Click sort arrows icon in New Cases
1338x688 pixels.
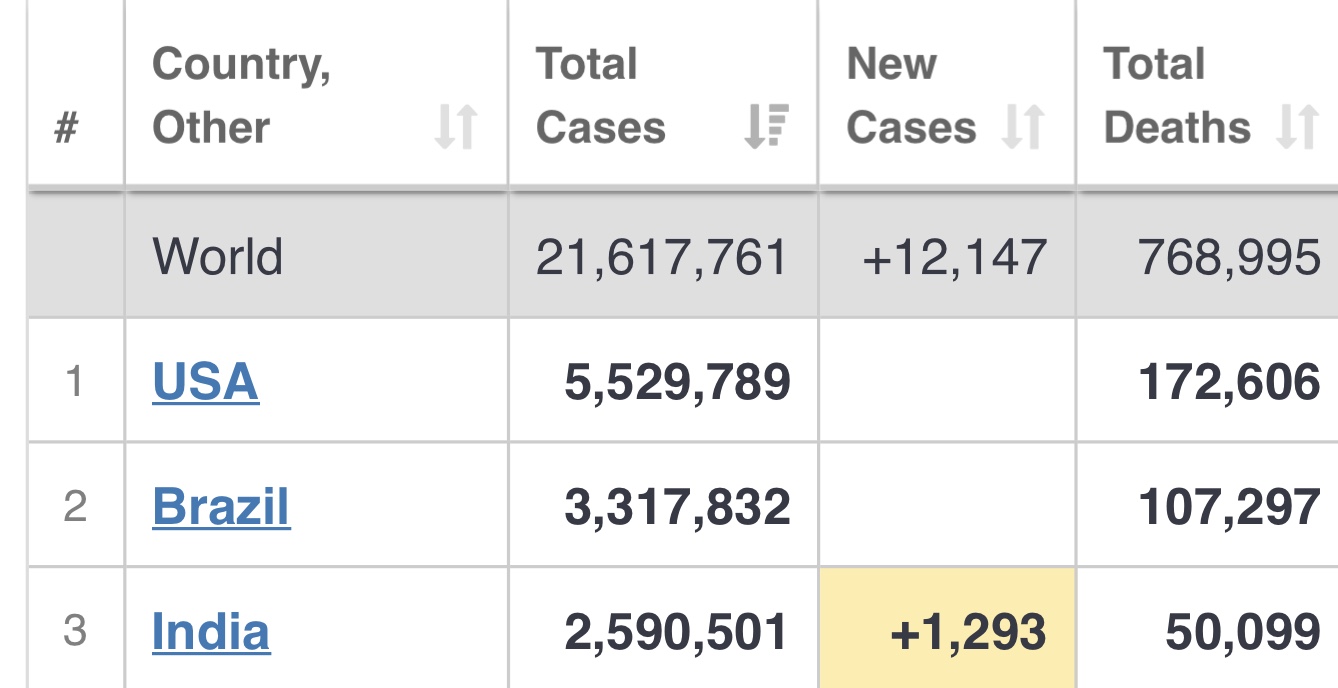tap(1023, 128)
